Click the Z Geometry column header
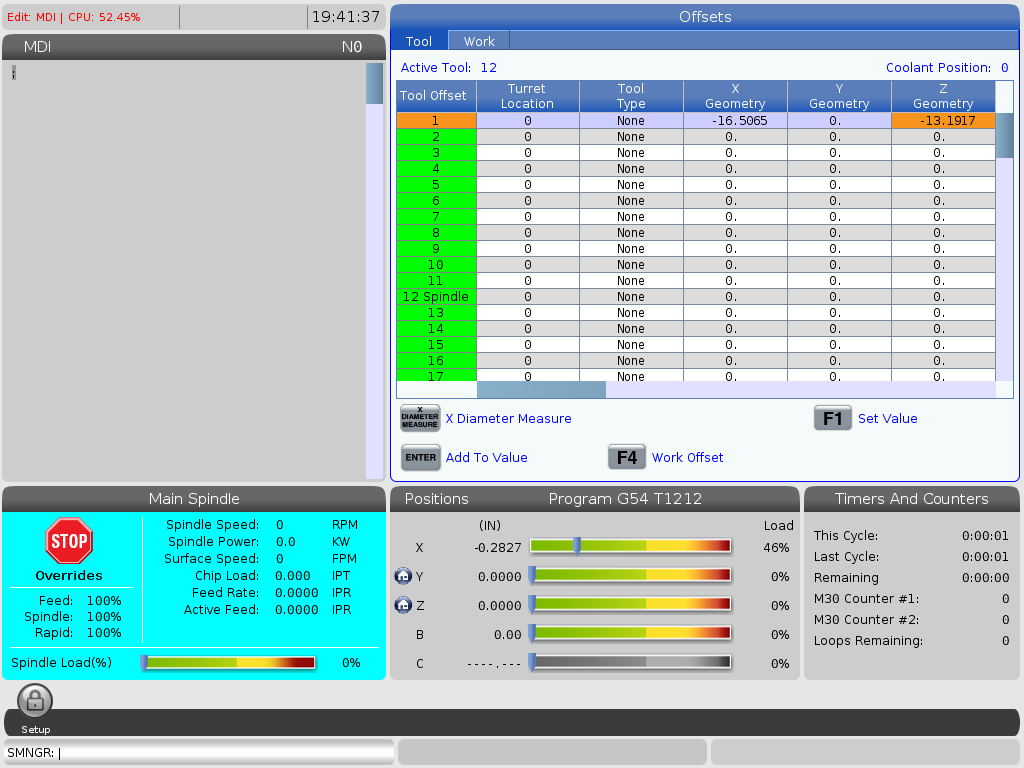1024x768 pixels. (x=943, y=96)
